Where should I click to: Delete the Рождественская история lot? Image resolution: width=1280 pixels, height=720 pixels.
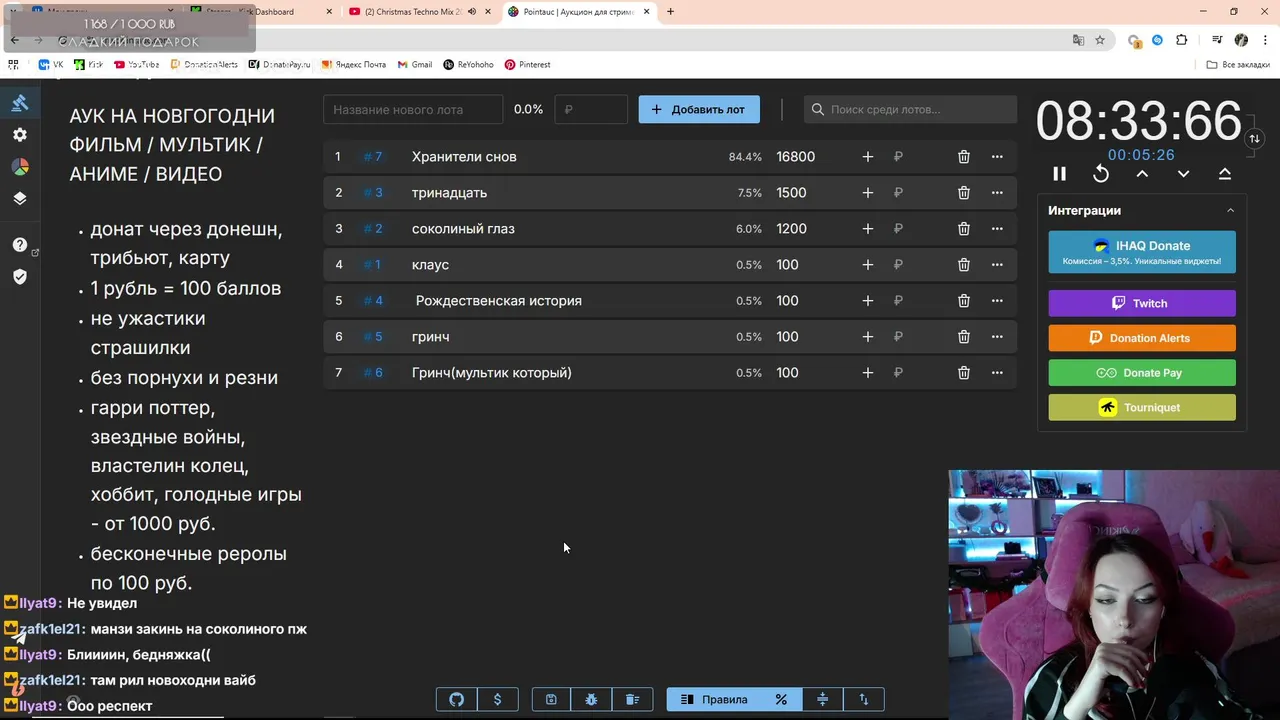coord(964,301)
